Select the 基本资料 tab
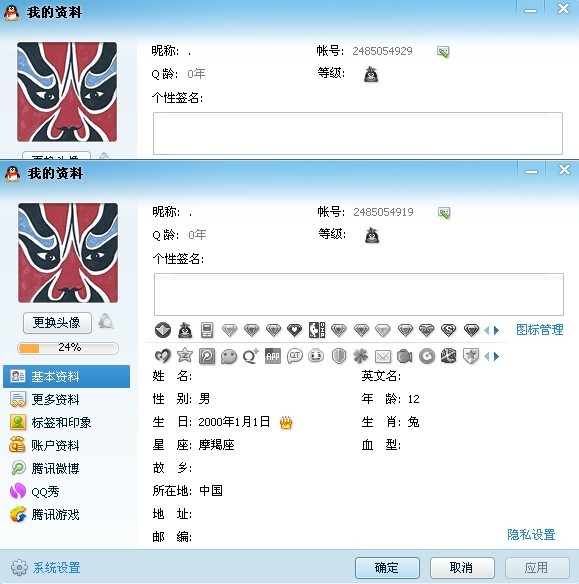The image size is (579, 584). point(67,377)
